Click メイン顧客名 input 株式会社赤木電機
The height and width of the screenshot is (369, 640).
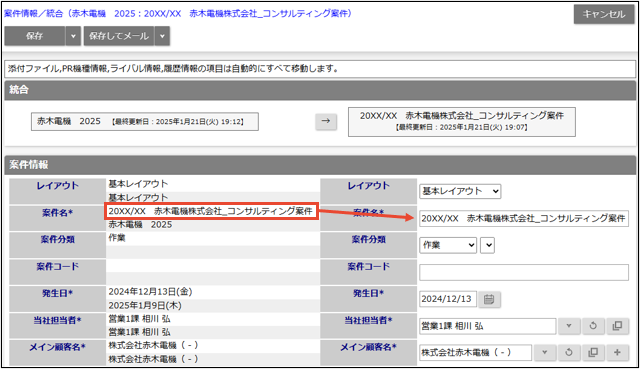(x=475, y=352)
